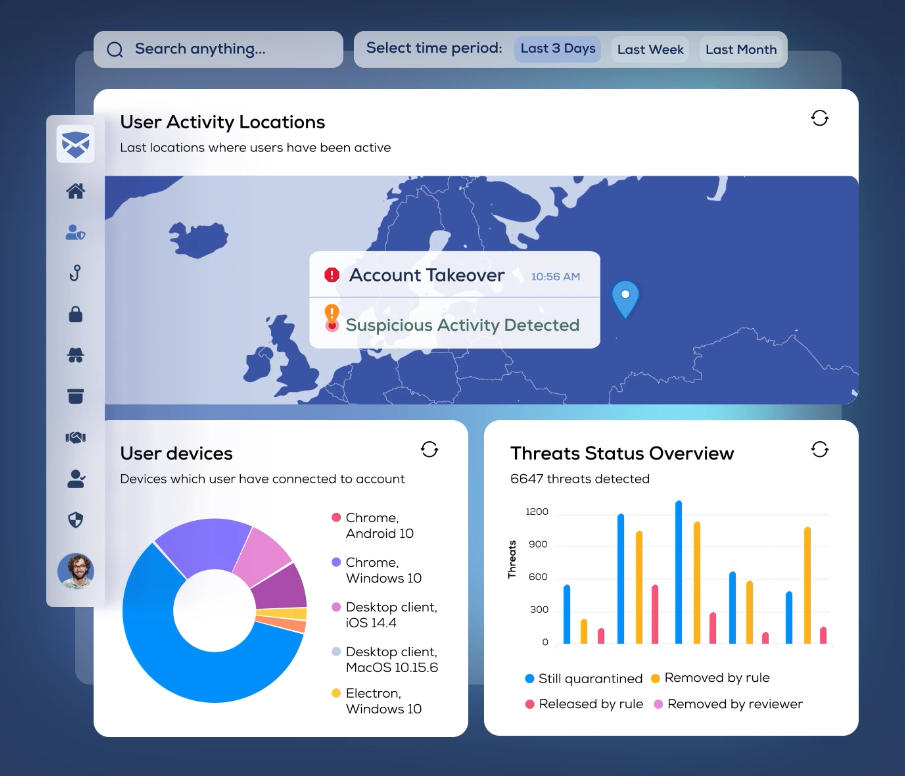
Task: Open the profile avatar photo in sidebar
Action: [76, 571]
